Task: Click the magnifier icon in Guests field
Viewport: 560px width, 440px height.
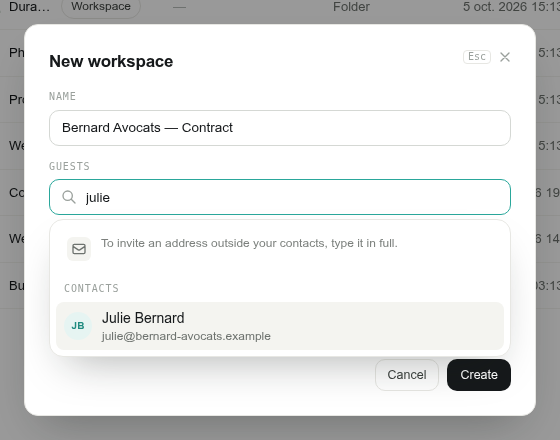Action: pos(69,197)
